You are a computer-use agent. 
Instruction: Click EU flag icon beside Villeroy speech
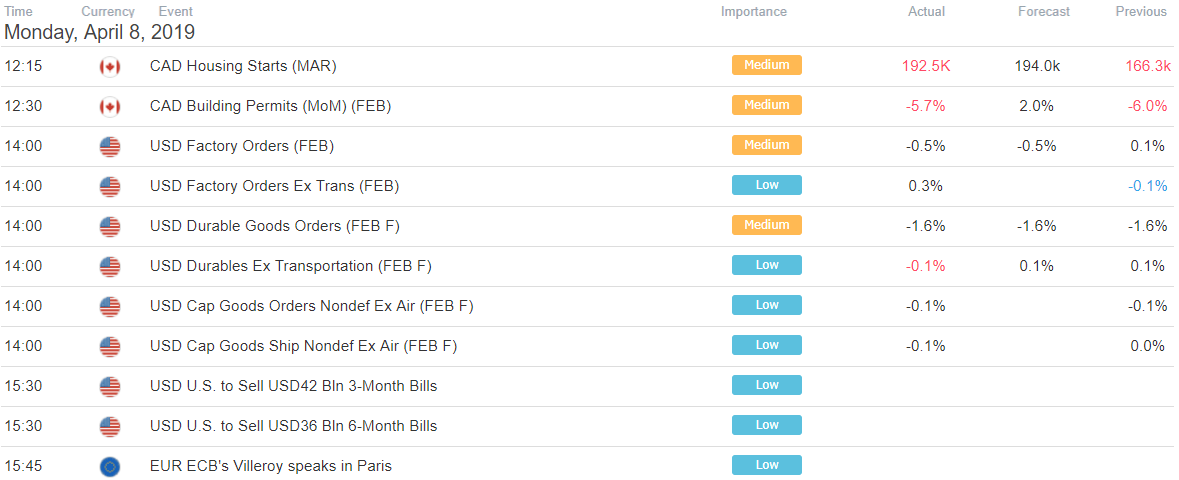click(x=110, y=466)
